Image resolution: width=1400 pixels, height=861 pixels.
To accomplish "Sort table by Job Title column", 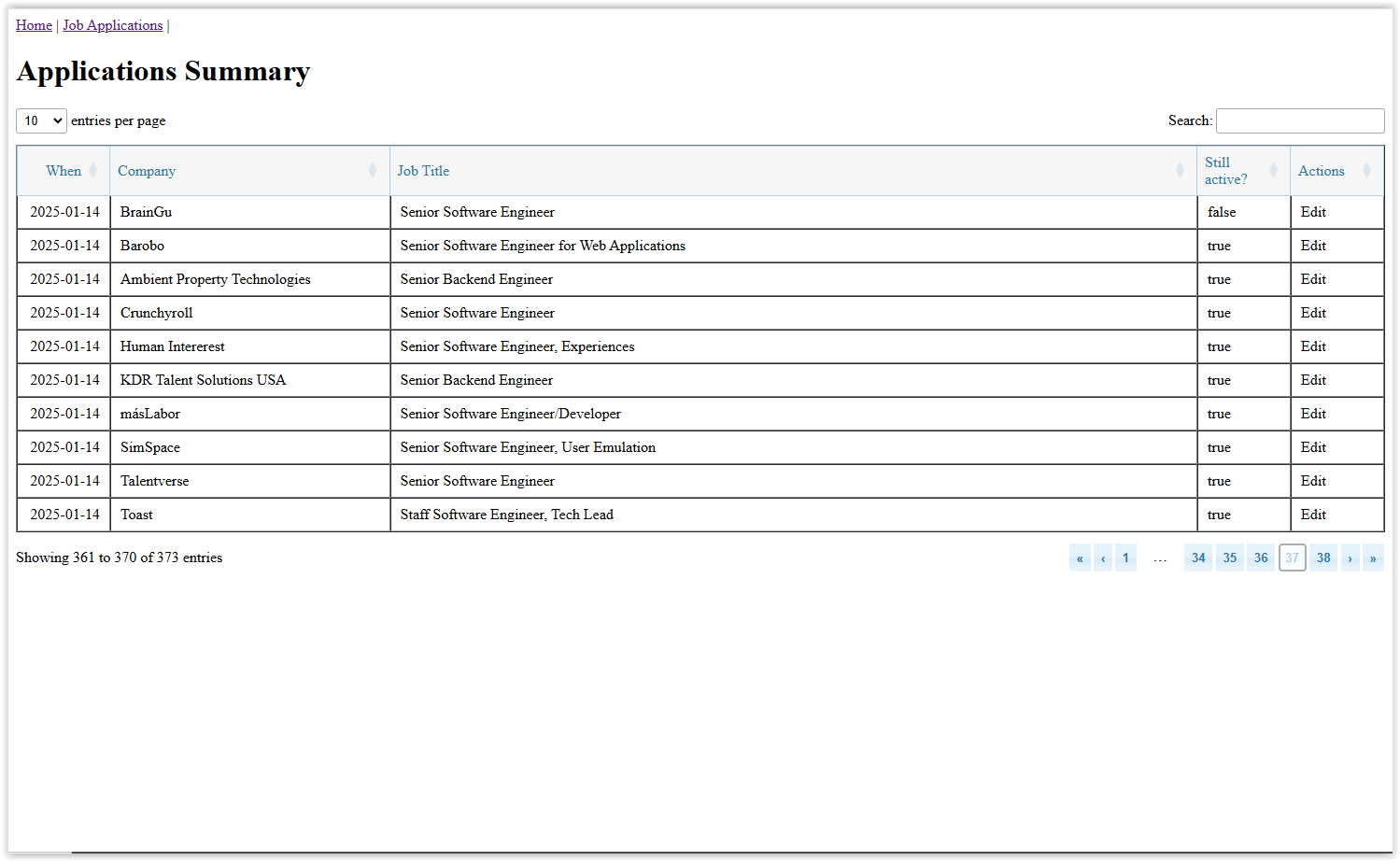I will tap(794, 171).
